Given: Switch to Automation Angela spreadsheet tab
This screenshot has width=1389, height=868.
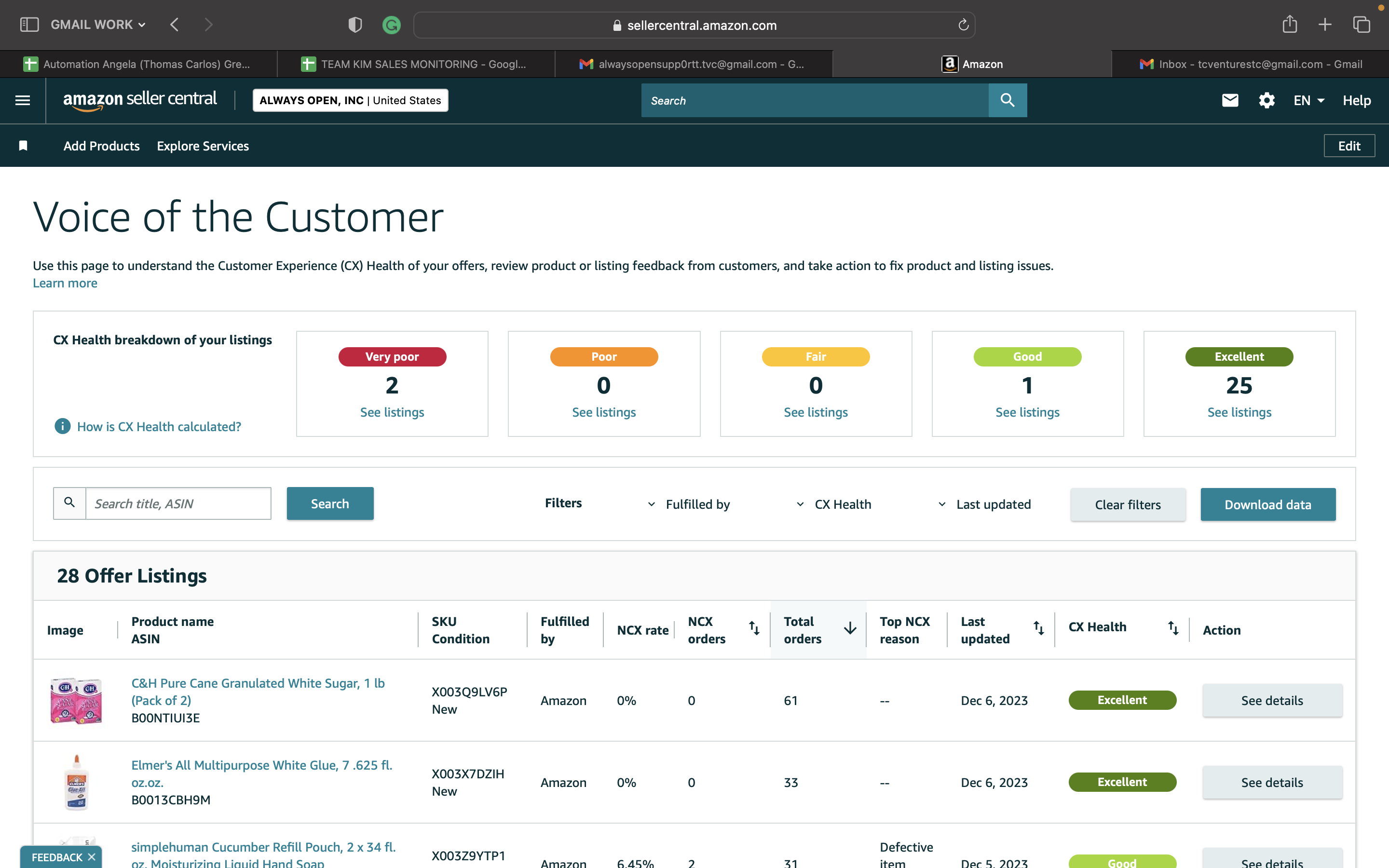Looking at the screenshot, I should click(138, 64).
